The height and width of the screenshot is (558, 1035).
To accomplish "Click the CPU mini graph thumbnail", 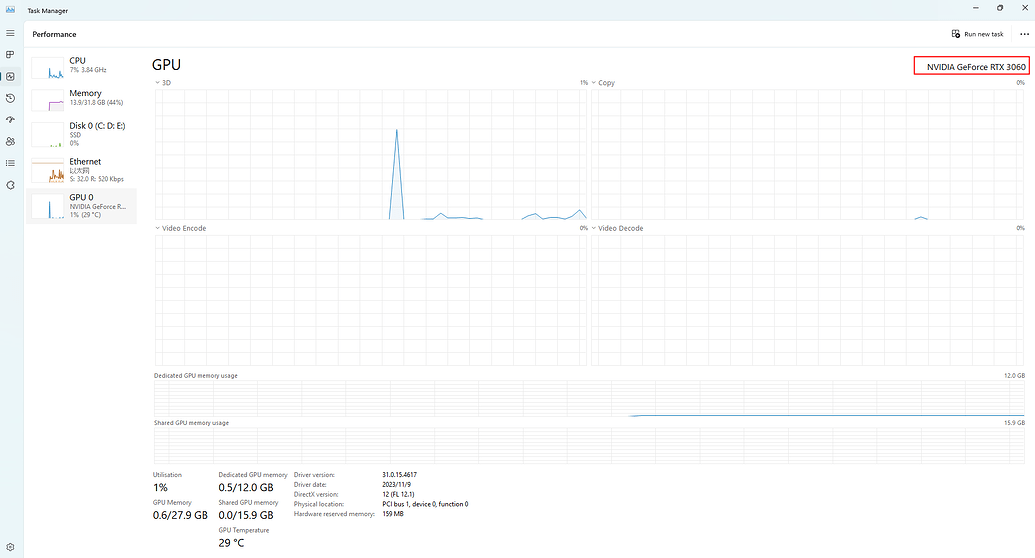I will pos(48,68).
